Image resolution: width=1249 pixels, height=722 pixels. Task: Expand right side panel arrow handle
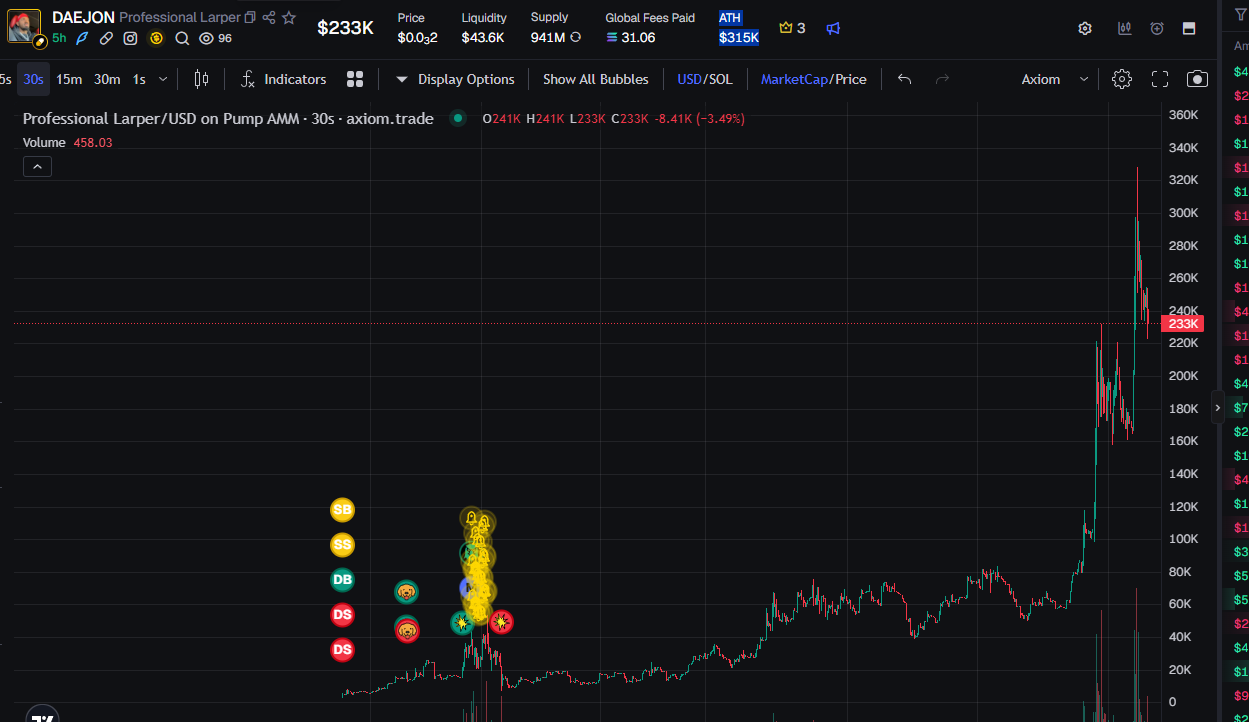1217,407
